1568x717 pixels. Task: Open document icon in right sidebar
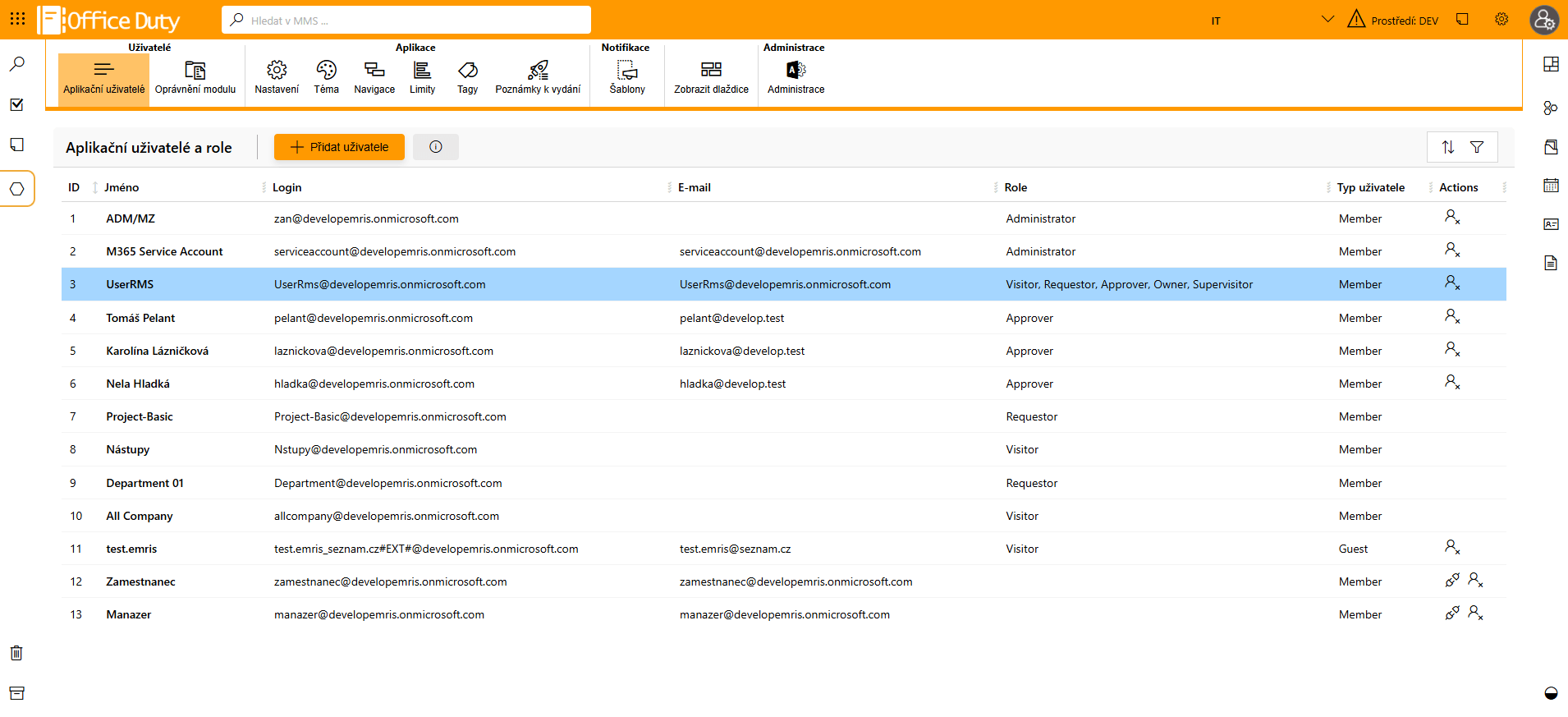click(1551, 263)
